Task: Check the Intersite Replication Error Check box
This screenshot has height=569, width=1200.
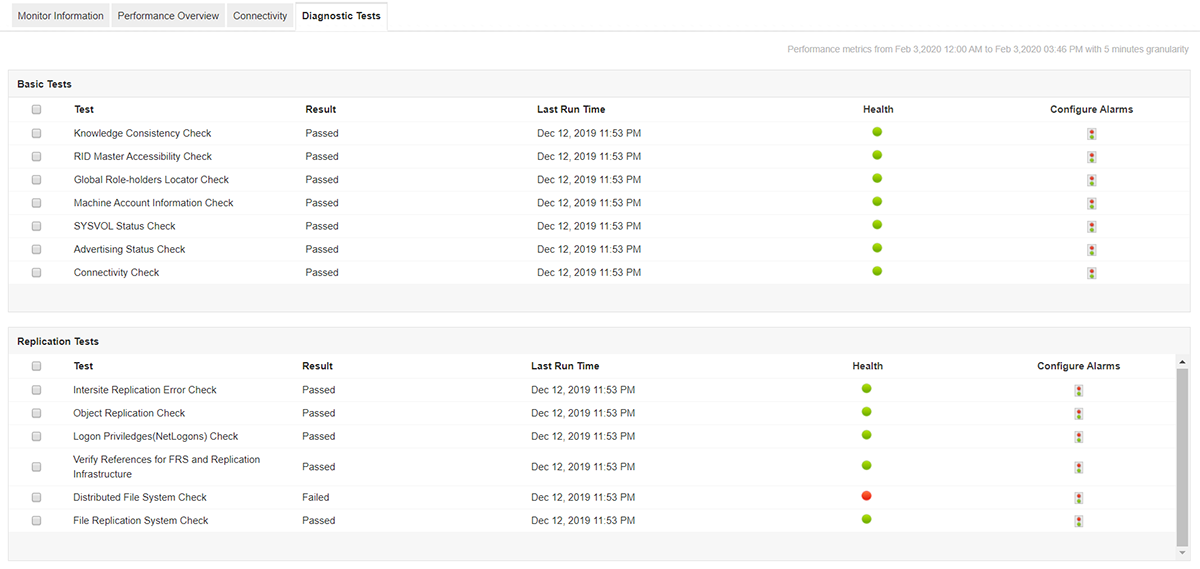Action: pos(37,390)
